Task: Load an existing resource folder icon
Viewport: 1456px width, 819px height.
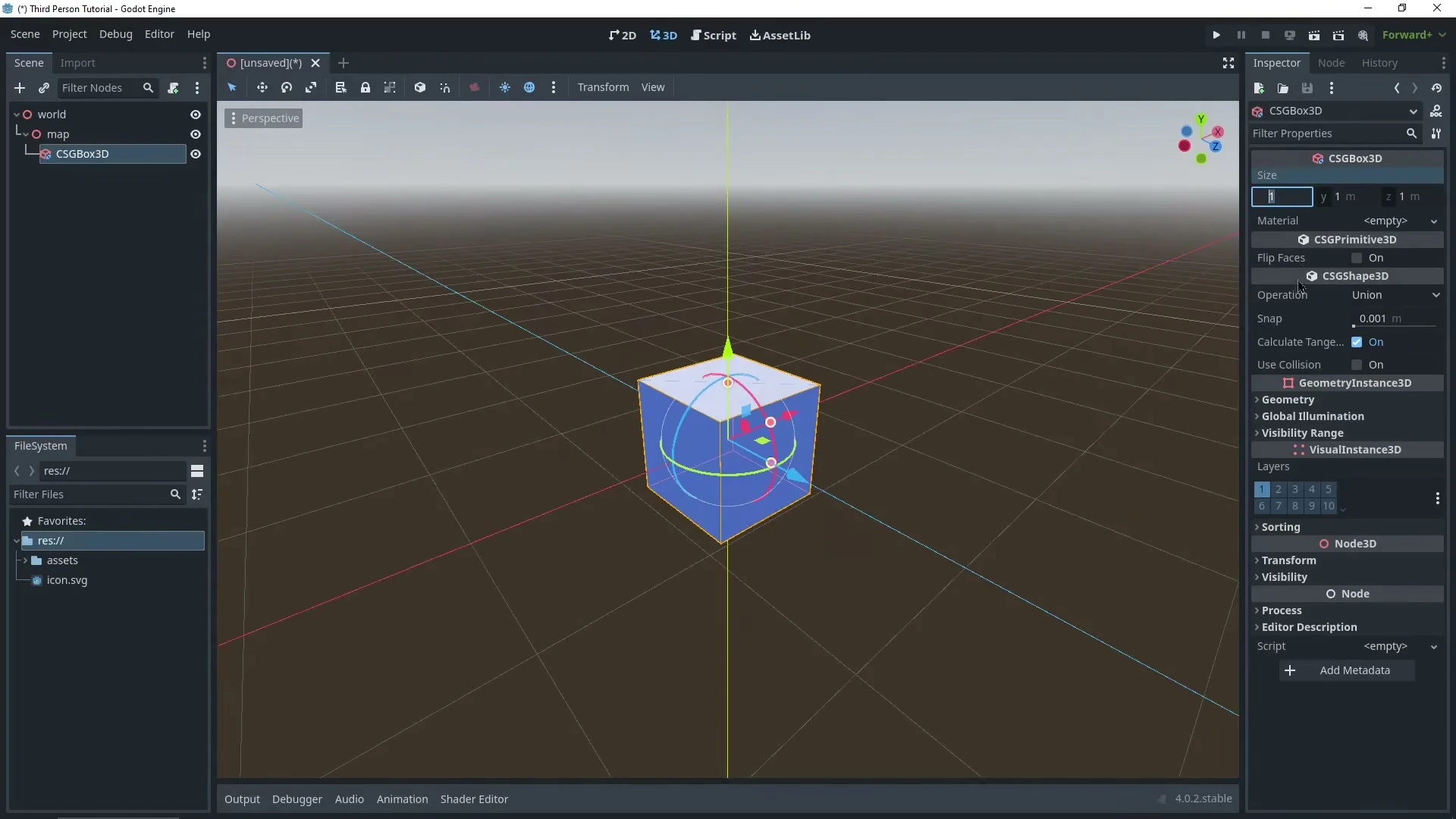Action: tap(1283, 88)
